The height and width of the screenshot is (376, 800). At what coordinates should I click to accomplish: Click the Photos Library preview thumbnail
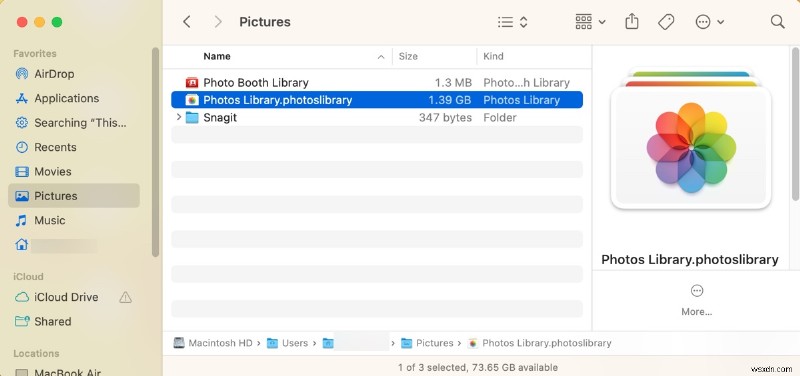[x=691, y=138]
